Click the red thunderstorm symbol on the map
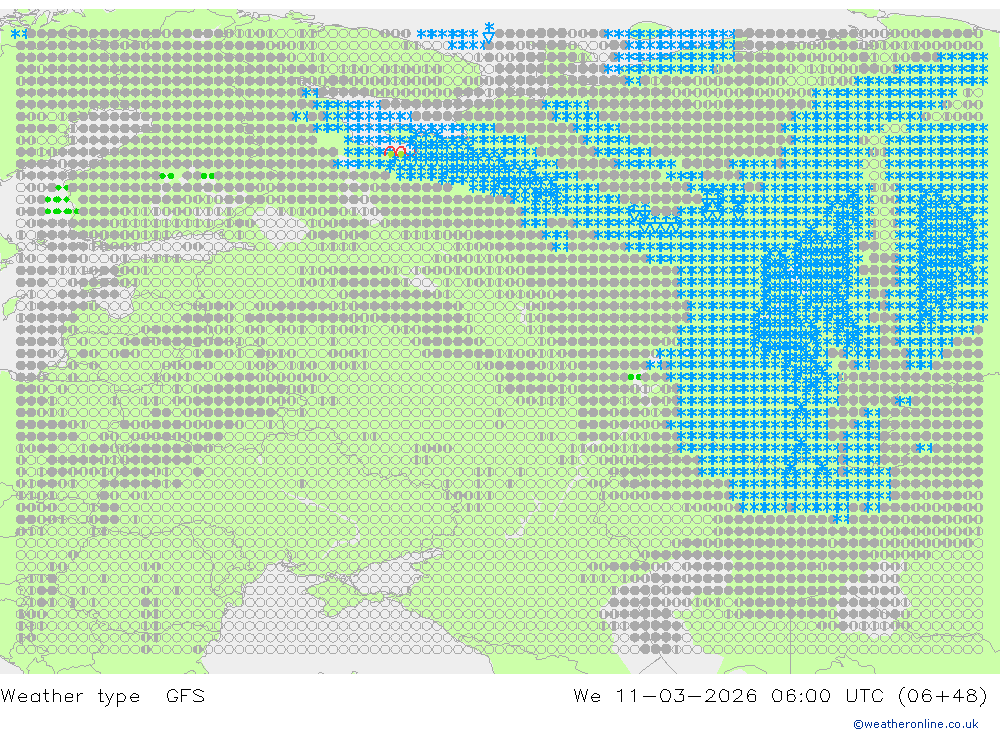 [395, 152]
